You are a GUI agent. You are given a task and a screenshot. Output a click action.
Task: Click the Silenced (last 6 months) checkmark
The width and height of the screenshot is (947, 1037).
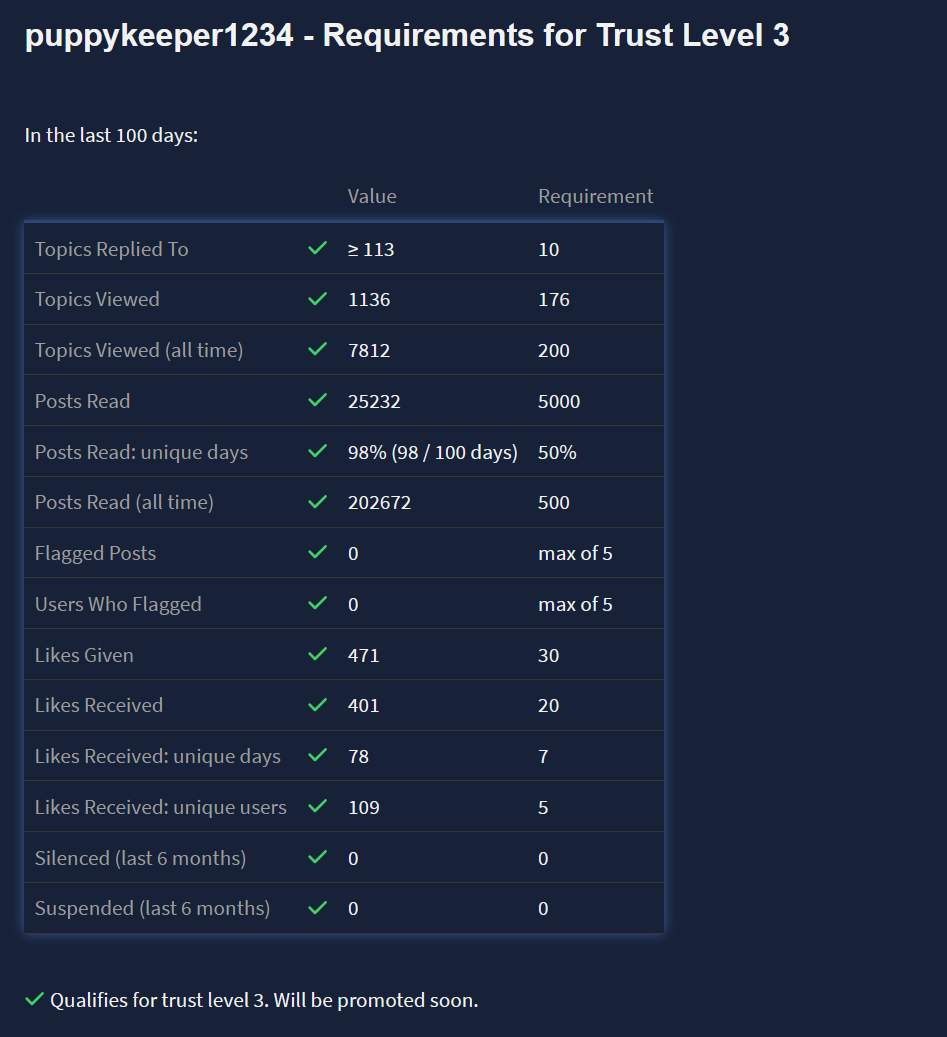(x=318, y=857)
